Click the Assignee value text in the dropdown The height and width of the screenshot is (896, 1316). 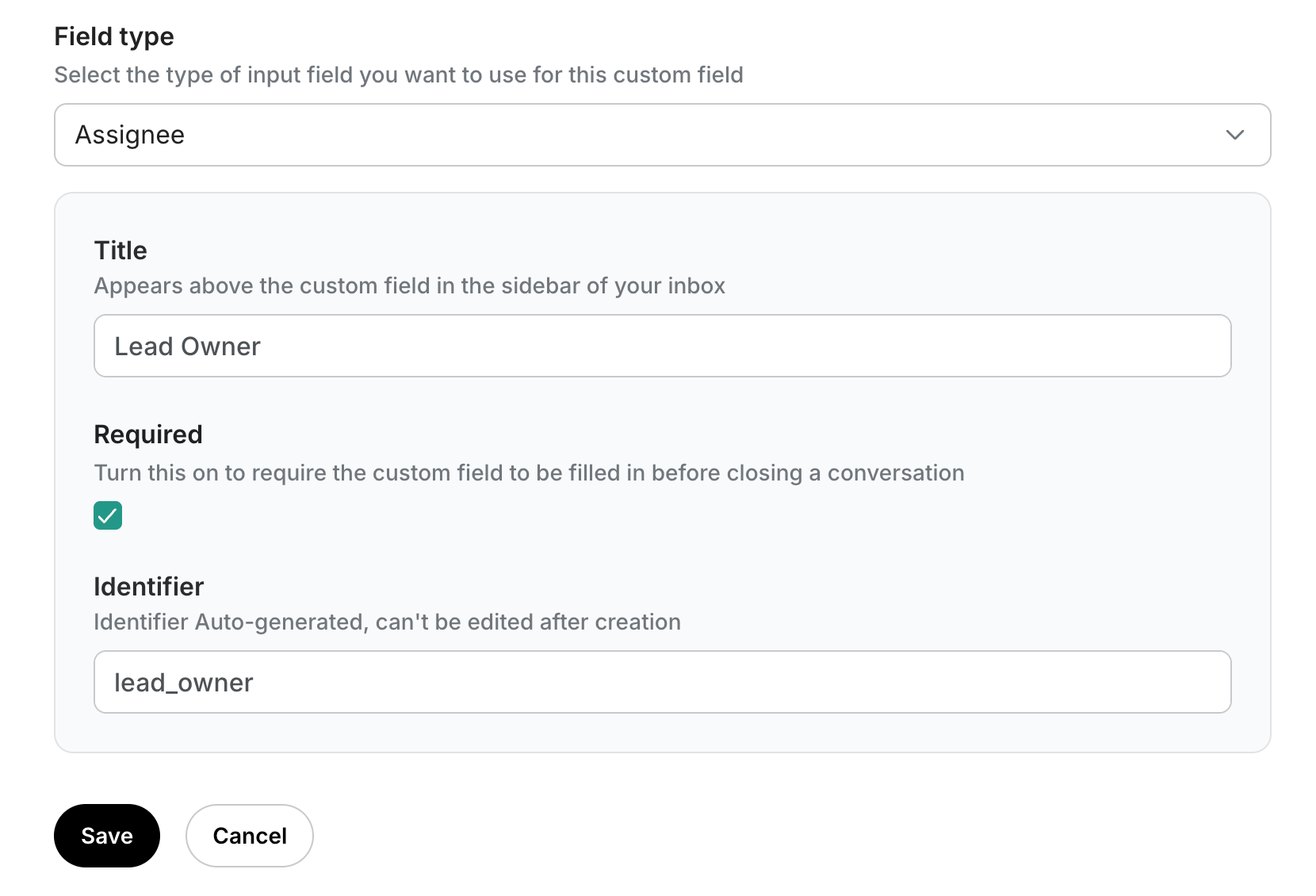[x=130, y=135]
